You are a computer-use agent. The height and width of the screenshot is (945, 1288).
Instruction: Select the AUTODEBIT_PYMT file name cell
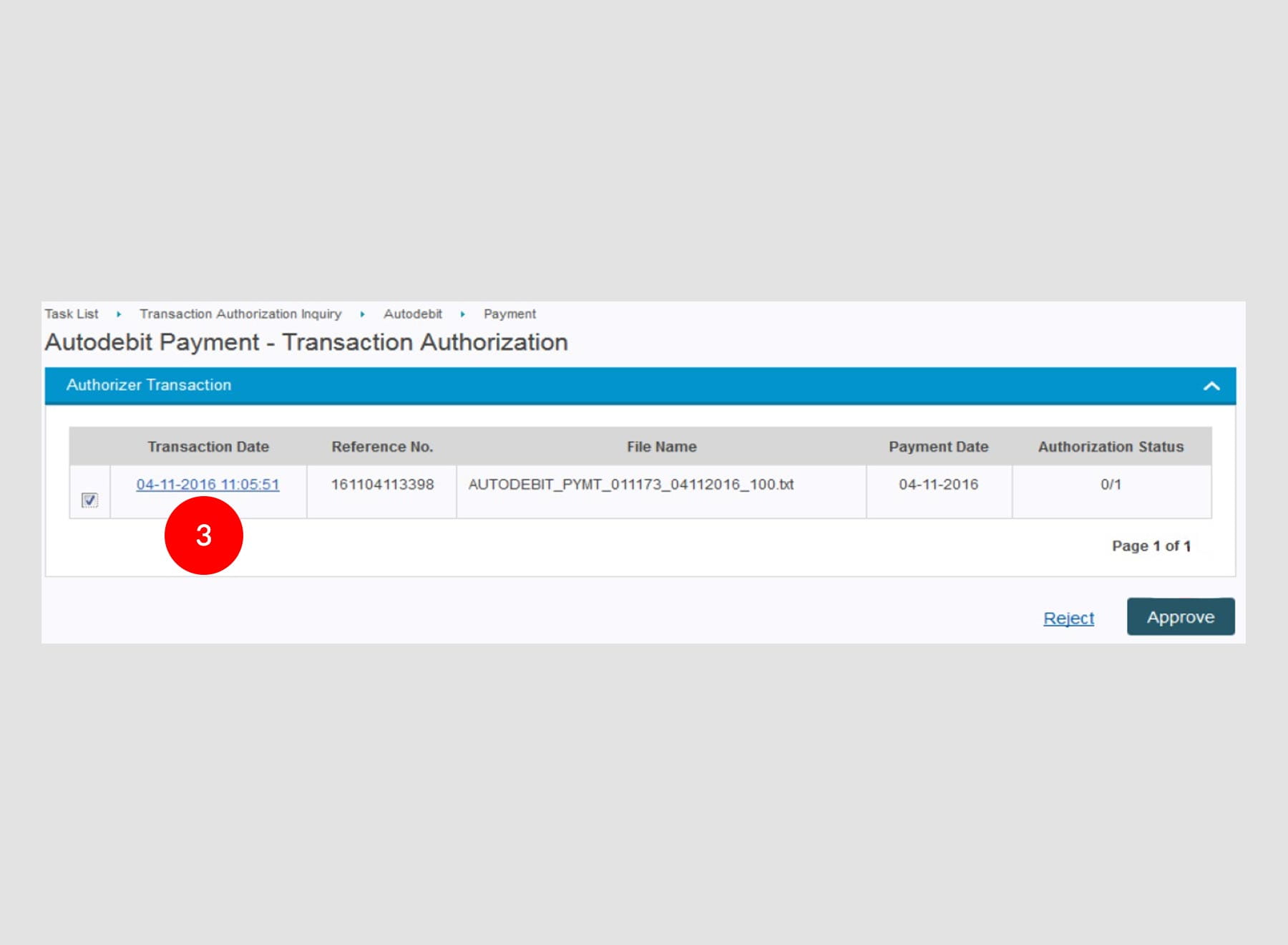coord(630,485)
